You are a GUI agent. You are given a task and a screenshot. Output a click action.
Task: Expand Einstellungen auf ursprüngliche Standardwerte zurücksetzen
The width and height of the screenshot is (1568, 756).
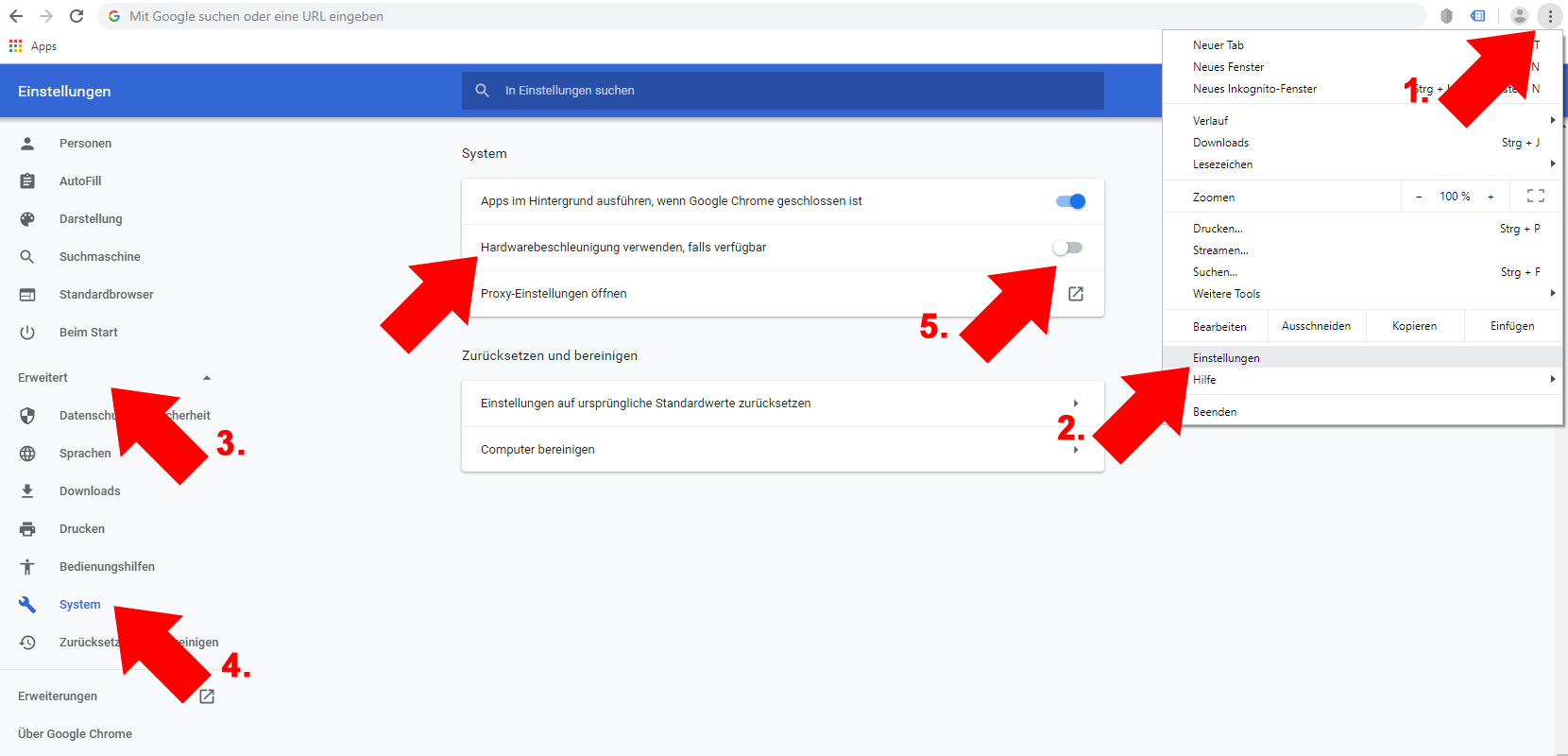(x=783, y=404)
